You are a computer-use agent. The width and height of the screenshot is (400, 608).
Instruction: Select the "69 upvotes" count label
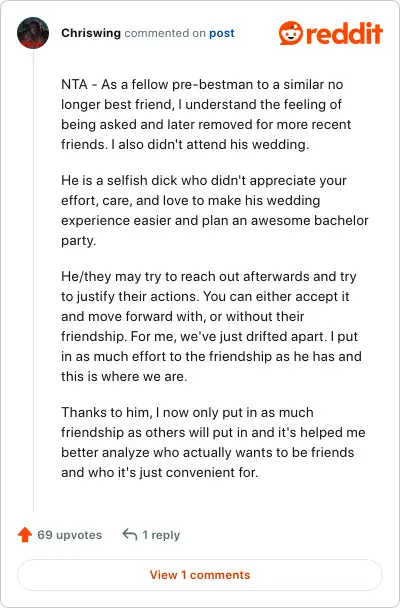pos(69,535)
